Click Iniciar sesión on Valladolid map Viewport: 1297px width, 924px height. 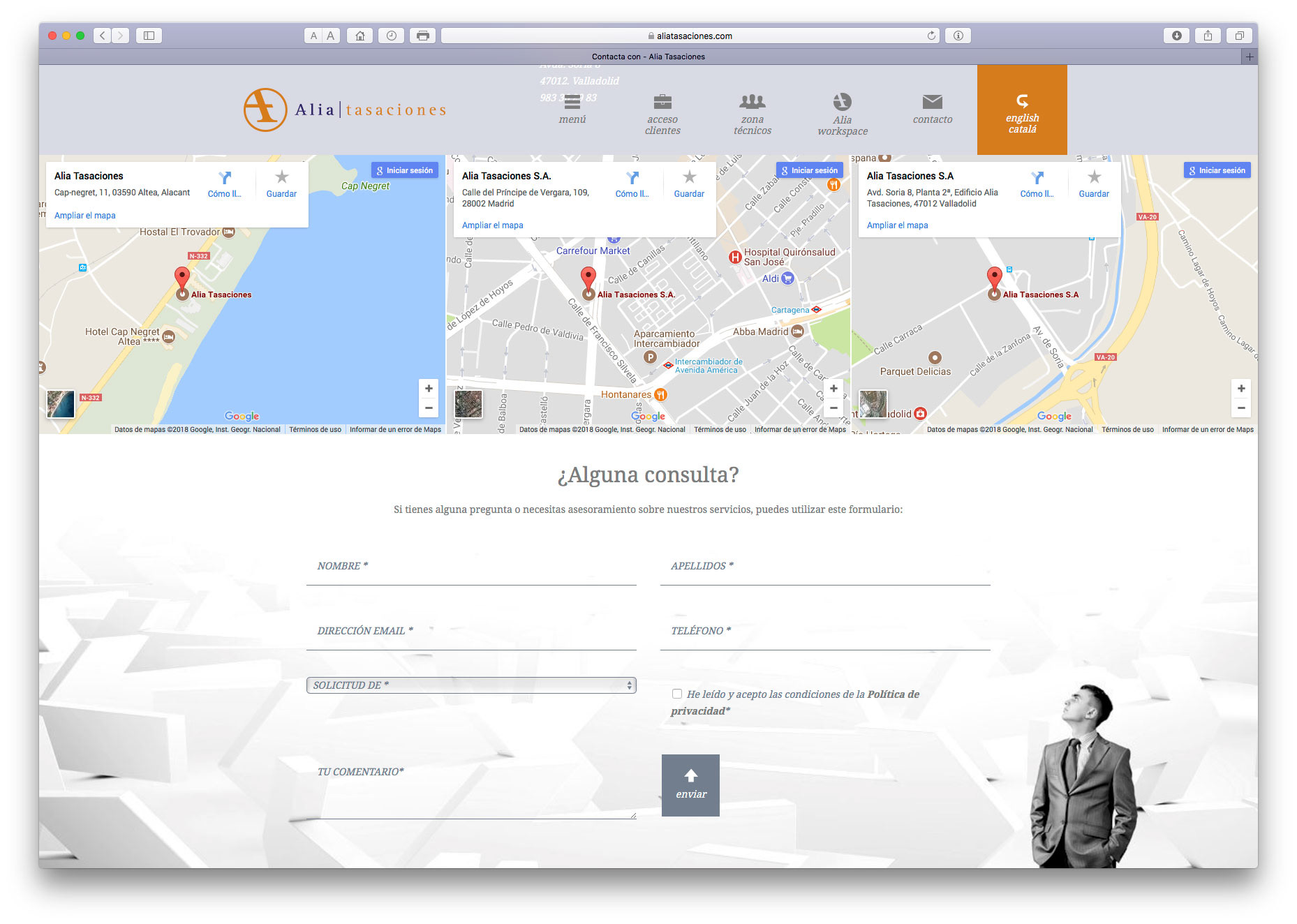click(x=1217, y=170)
